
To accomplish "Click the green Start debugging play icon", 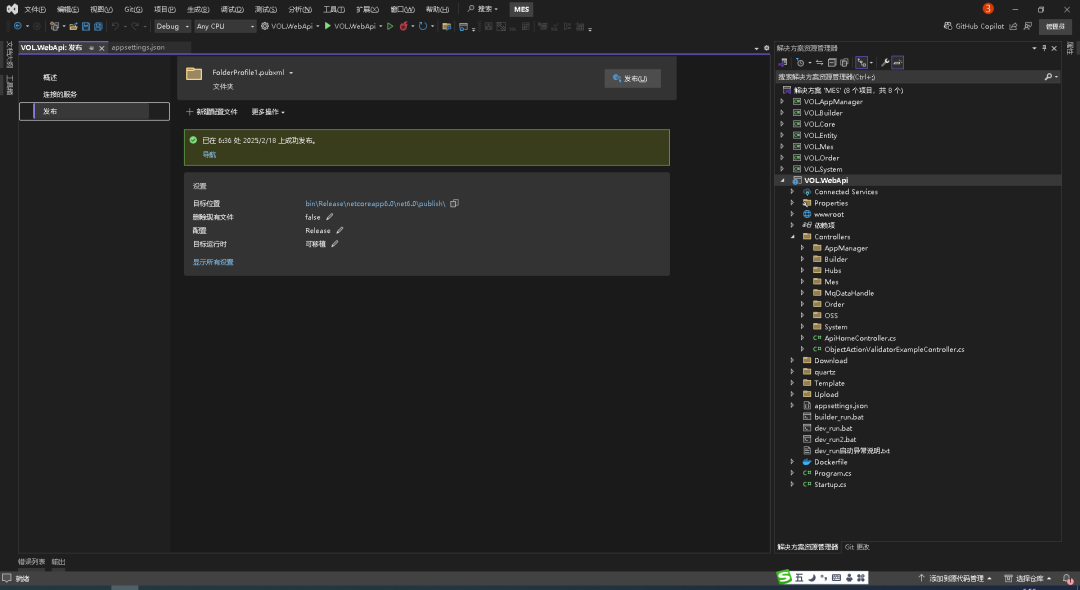I will 327,26.
